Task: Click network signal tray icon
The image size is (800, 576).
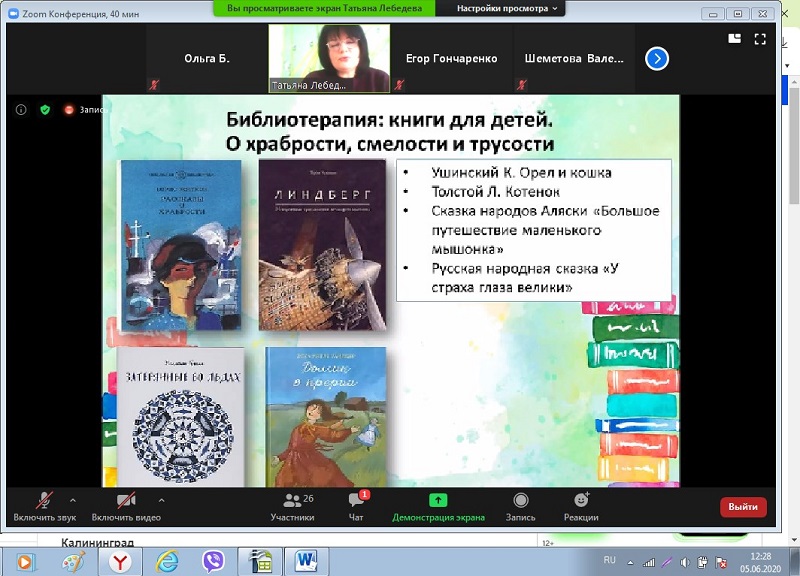Action: coord(649,563)
